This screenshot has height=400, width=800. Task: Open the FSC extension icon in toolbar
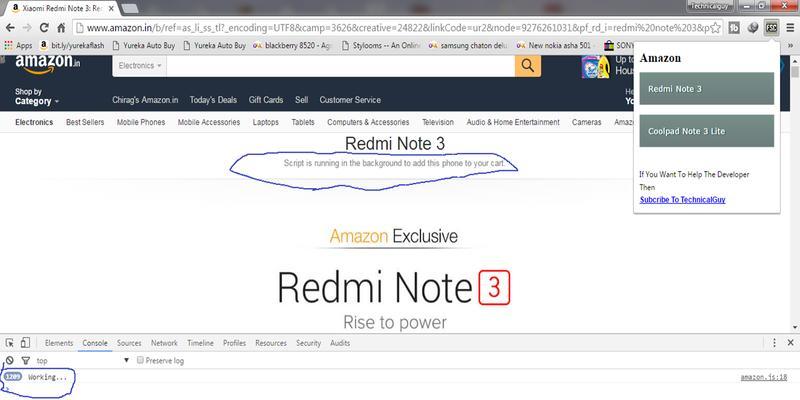coord(771,28)
